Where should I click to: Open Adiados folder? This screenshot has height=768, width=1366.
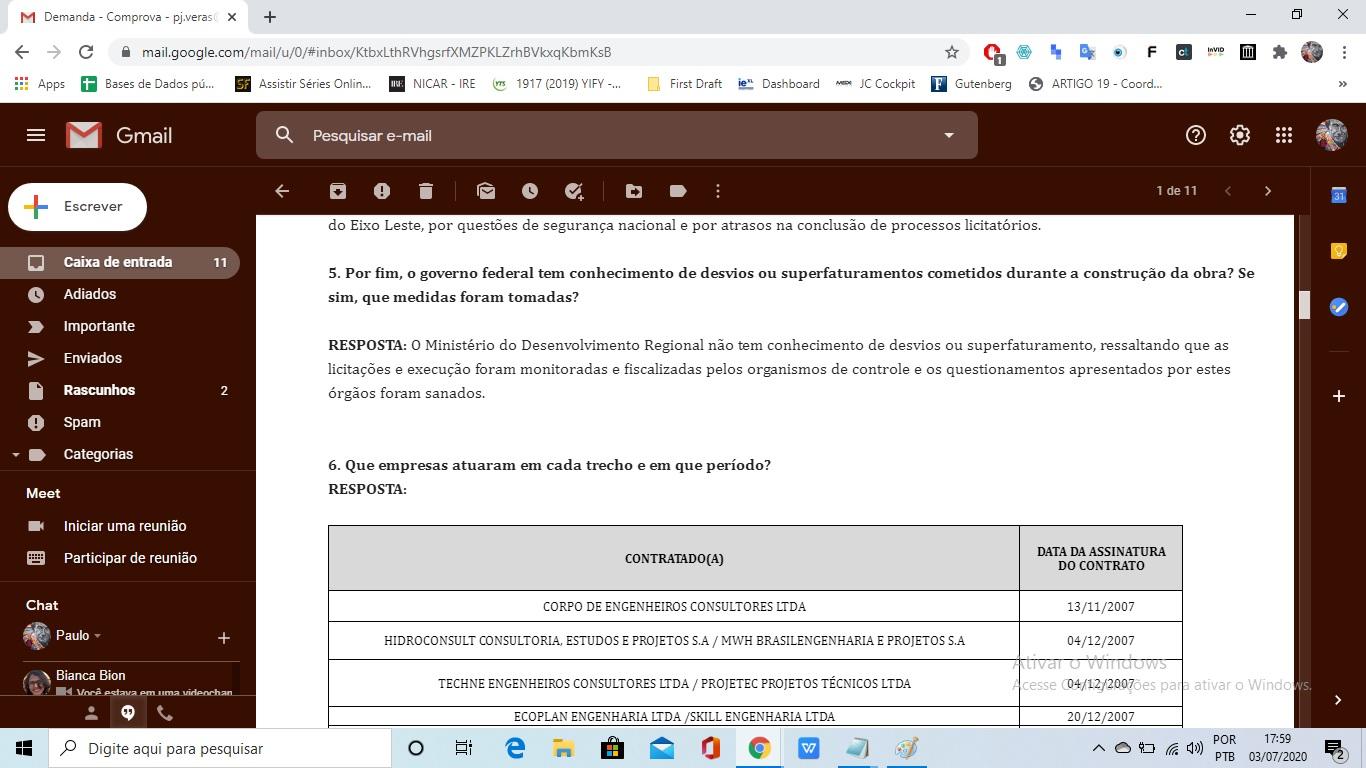[x=120, y=294]
